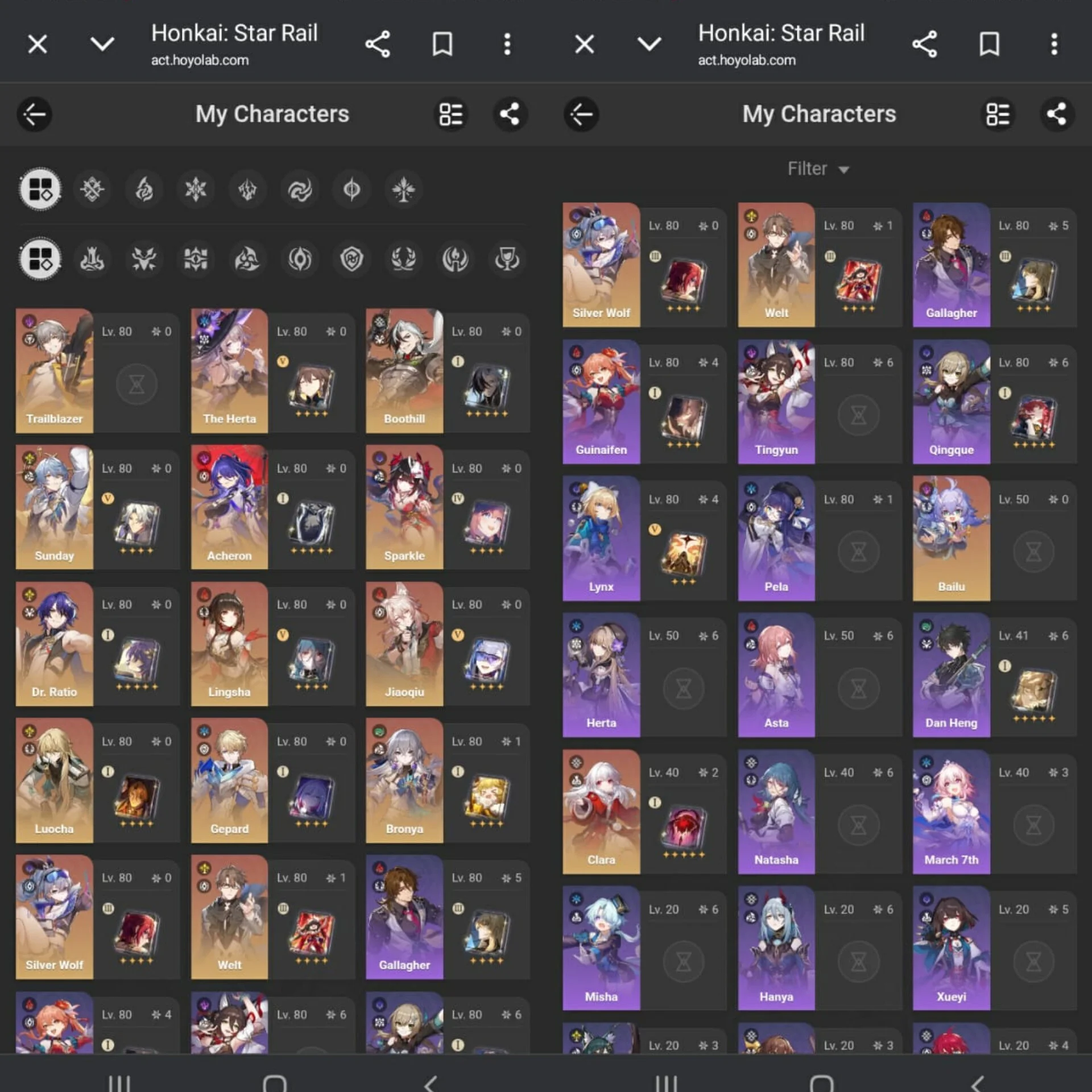Screen dimensions: 1092x1092
Task: View Dr. Ratio's character card
Action: pos(98,644)
